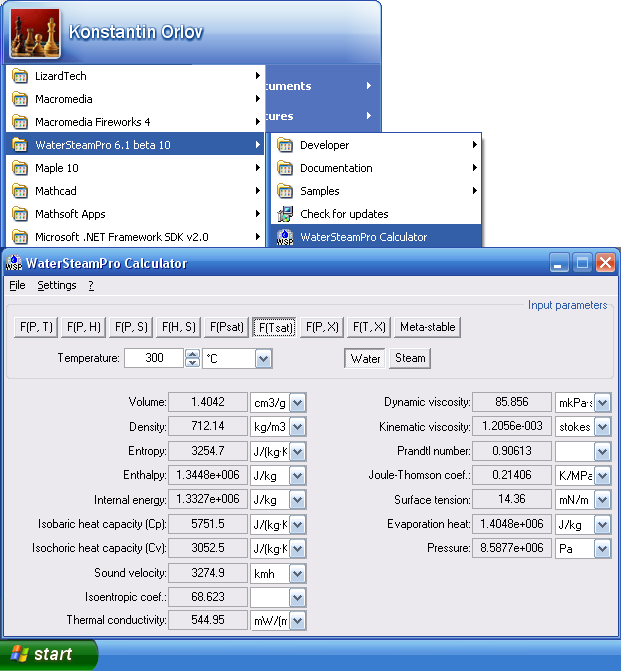
Task: Click the Pressure value 8.5877e+006
Action: point(512,548)
